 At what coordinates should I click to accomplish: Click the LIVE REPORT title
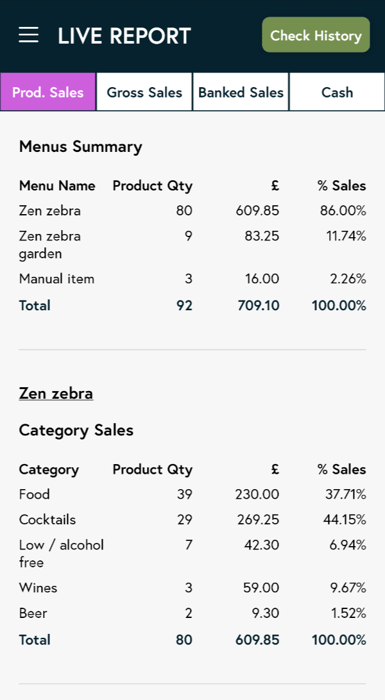(124, 36)
